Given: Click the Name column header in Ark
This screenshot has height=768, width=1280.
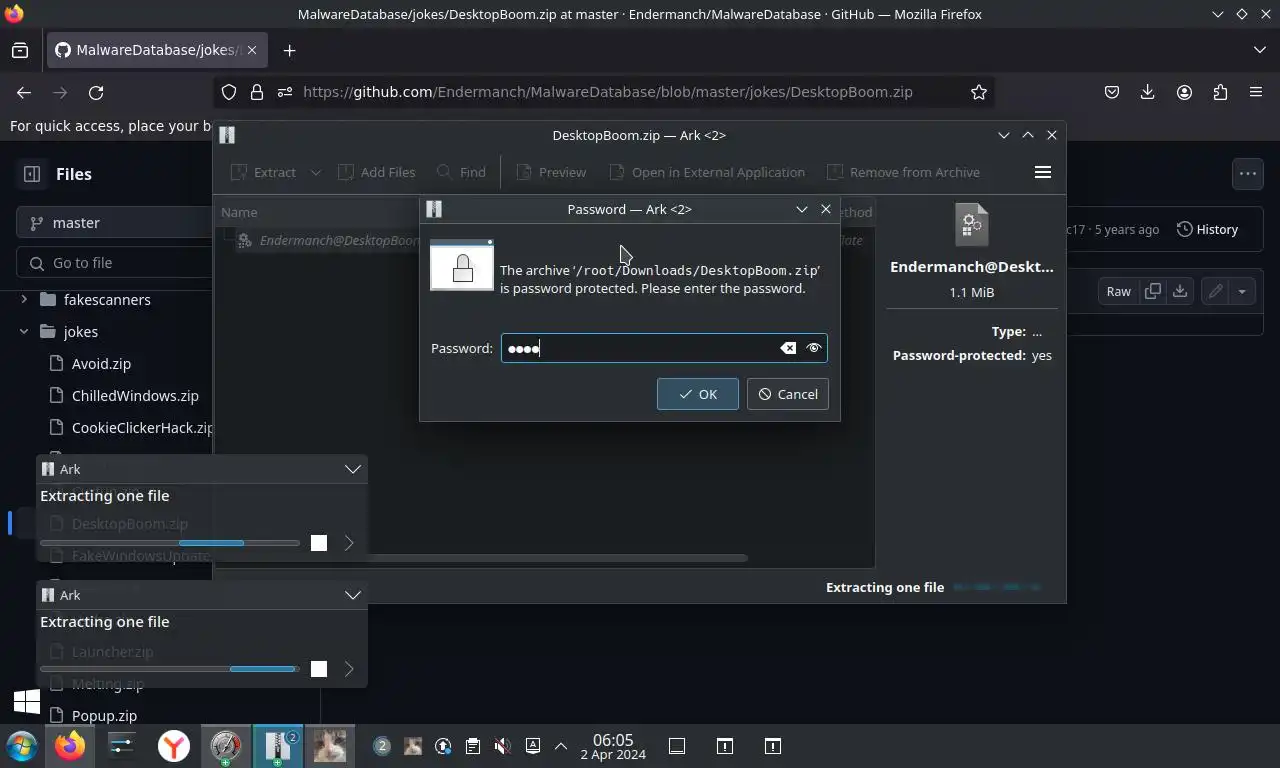Looking at the screenshot, I should [x=239, y=212].
